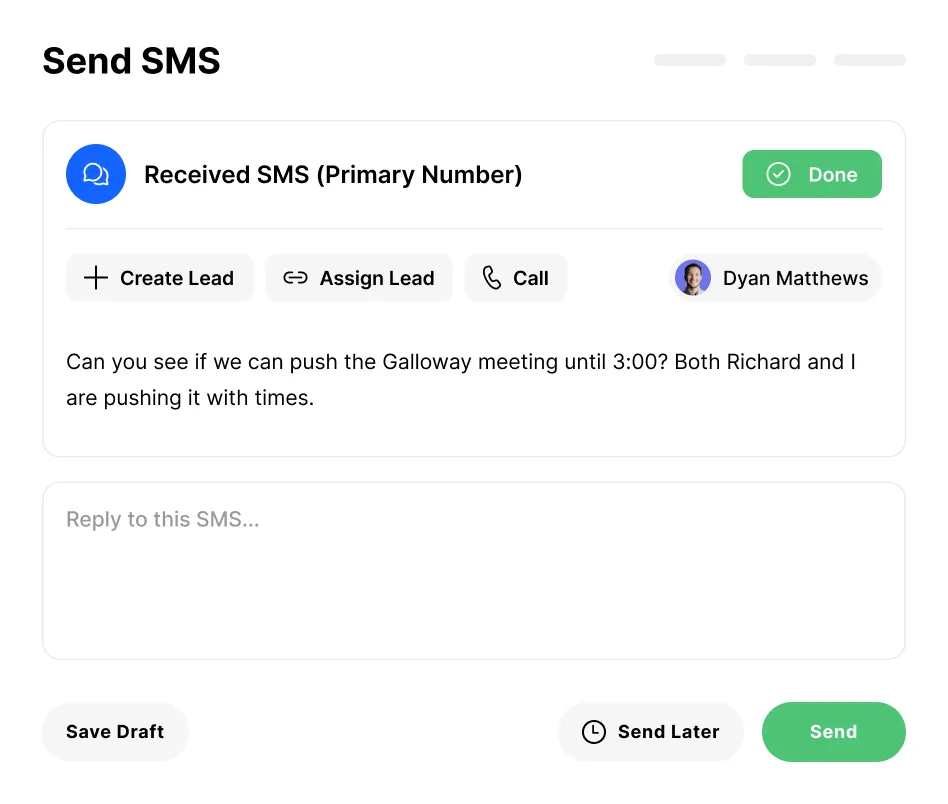The width and height of the screenshot is (948, 804).
Task: Save the message with Save Draft
Action: (x=115, y=732)
